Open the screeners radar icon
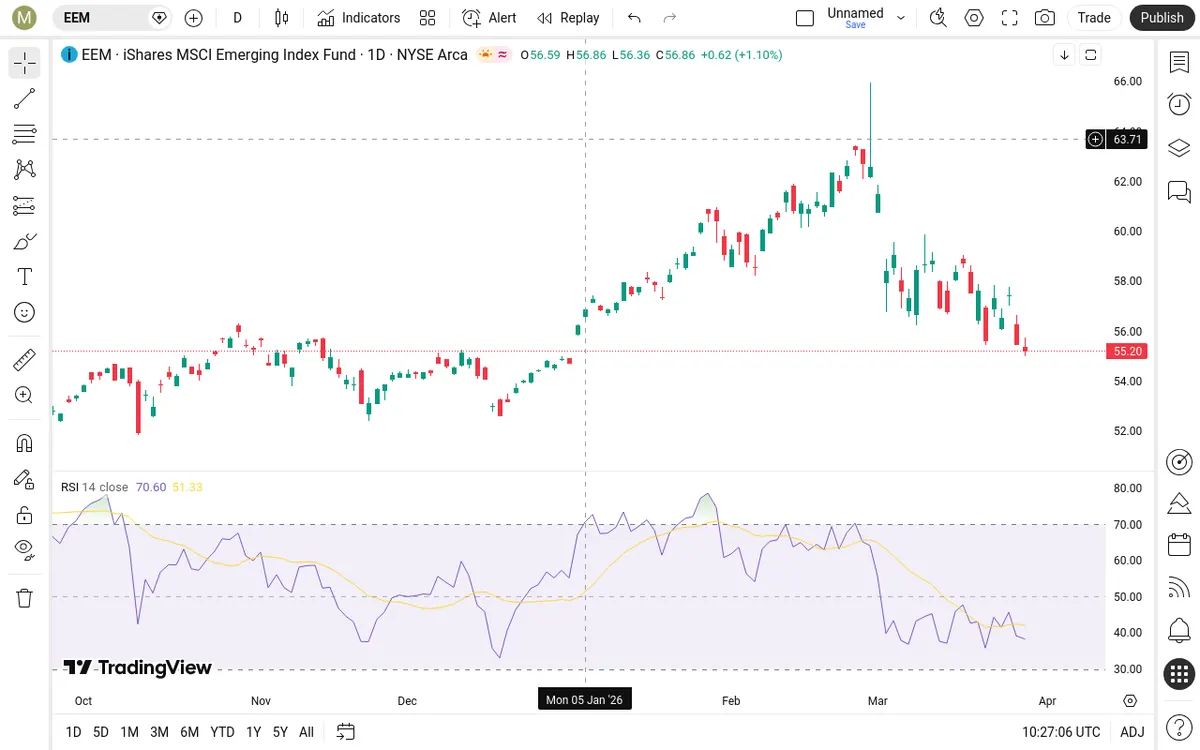 [1179, 461]
